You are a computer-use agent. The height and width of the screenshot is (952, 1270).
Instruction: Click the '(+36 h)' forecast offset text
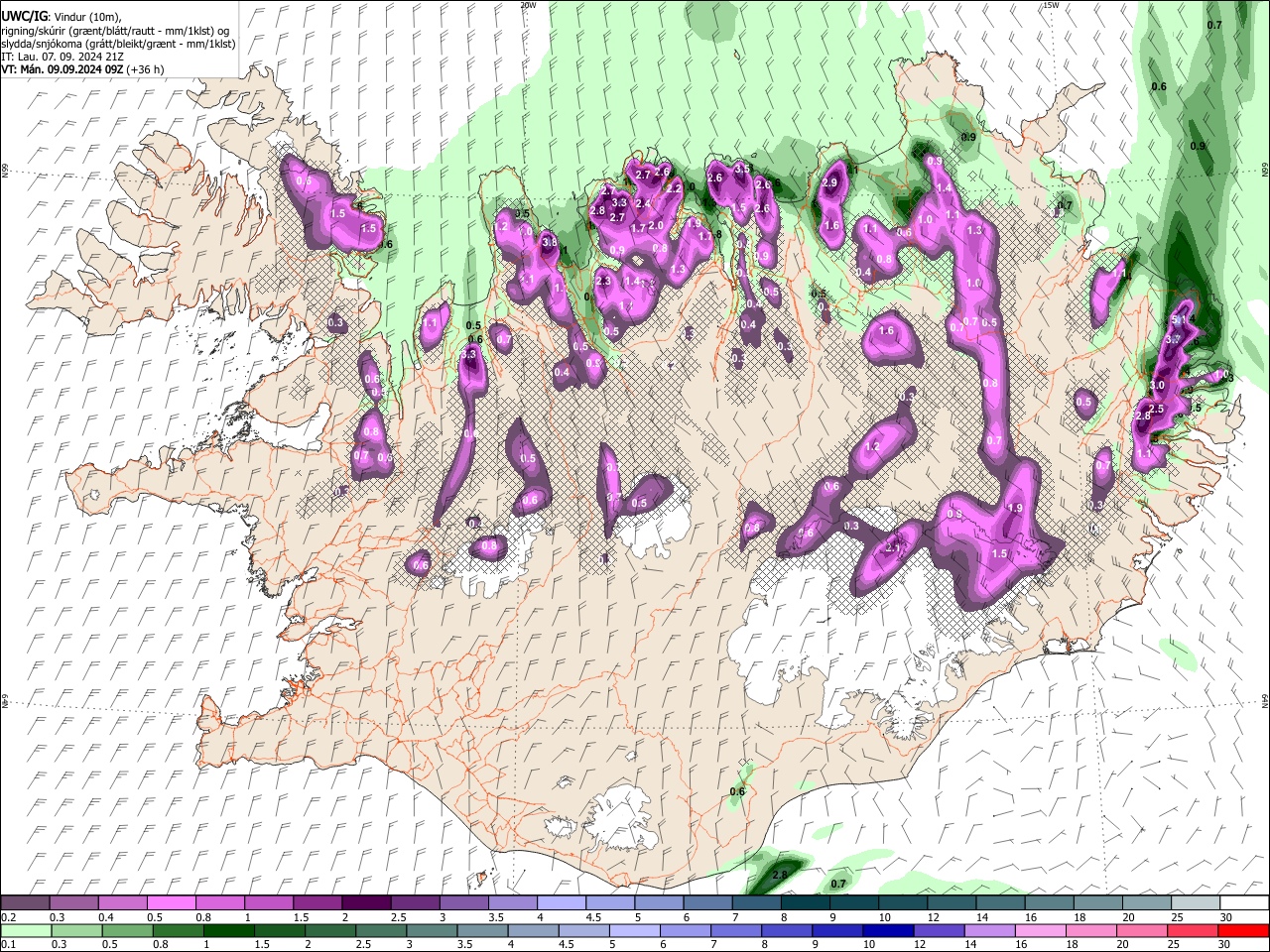(x=145, y=70)
